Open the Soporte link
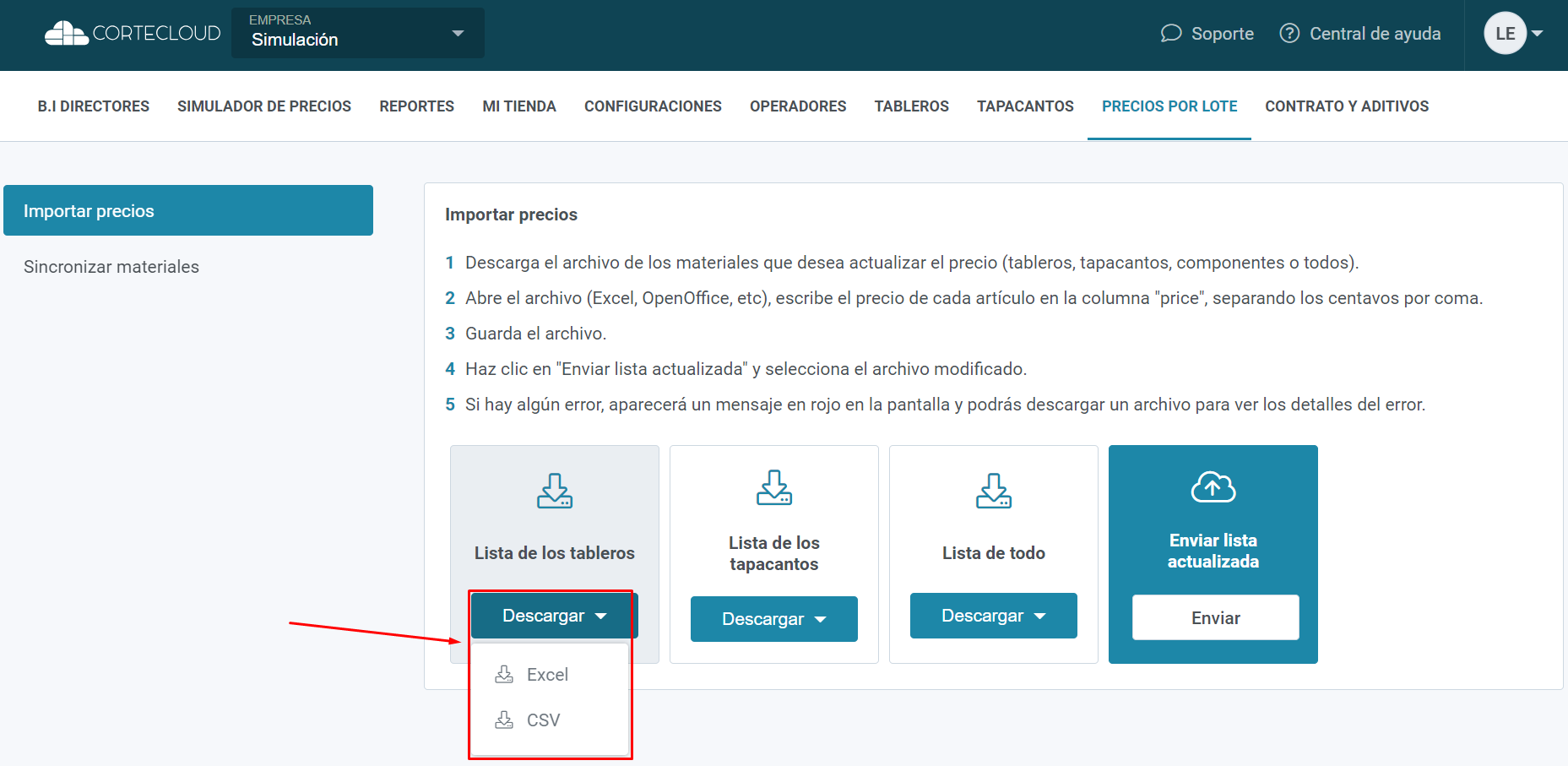This screenshot has height=766, width=1568. [1222, 34]
